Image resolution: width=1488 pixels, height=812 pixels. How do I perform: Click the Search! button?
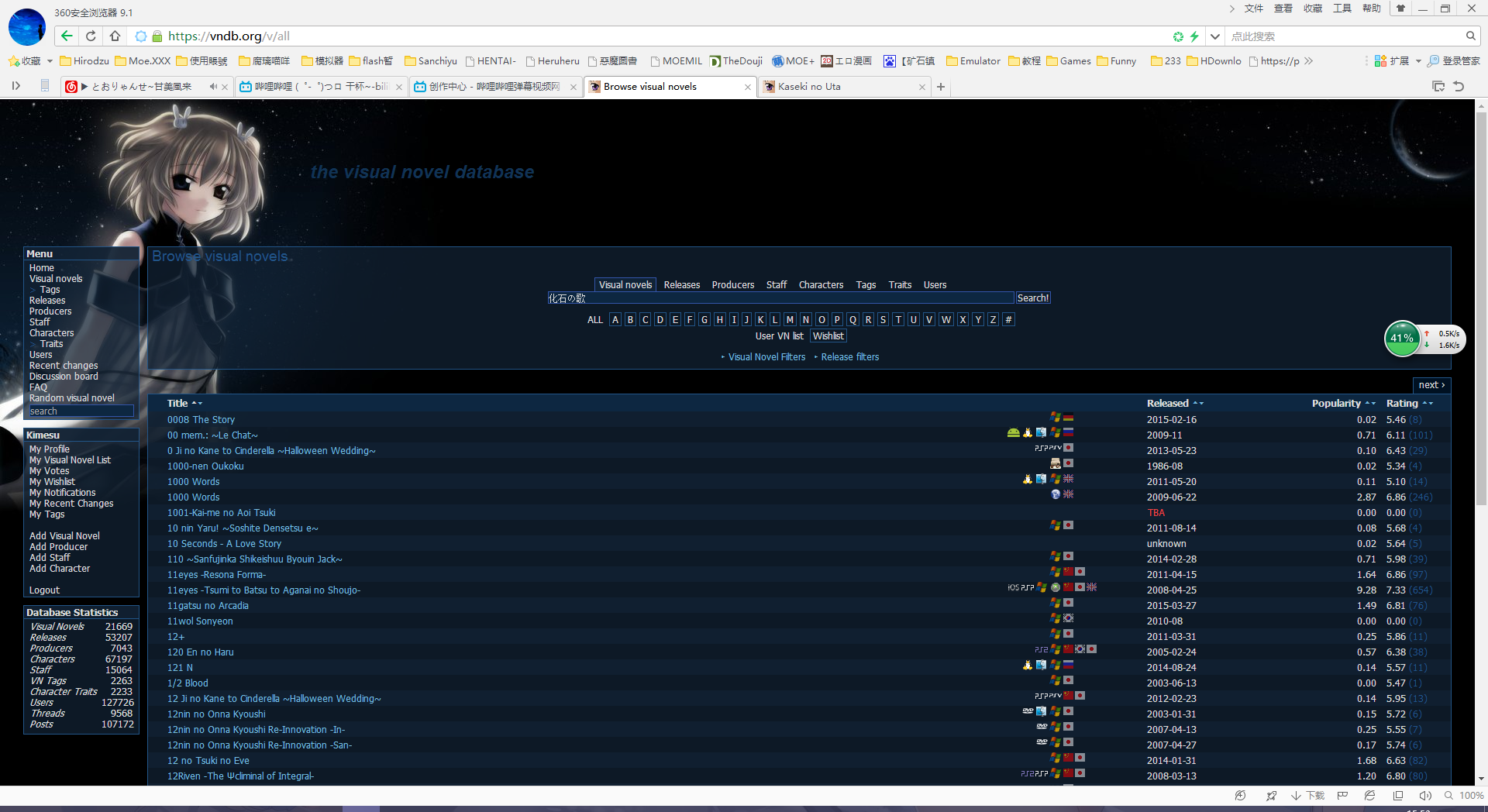tap(1033, 298)
